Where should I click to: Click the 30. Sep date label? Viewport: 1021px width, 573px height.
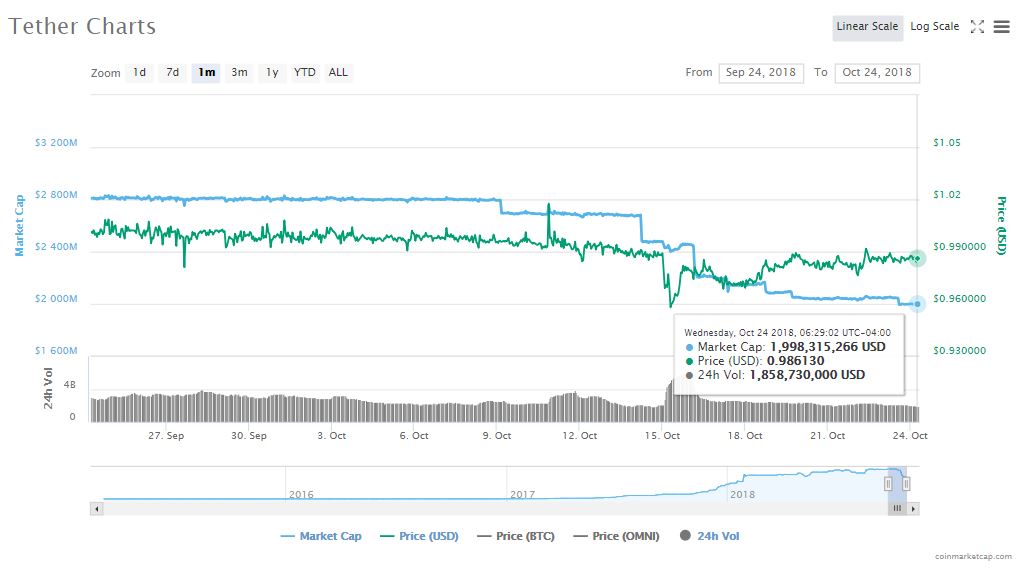click(x=249, y=436)
